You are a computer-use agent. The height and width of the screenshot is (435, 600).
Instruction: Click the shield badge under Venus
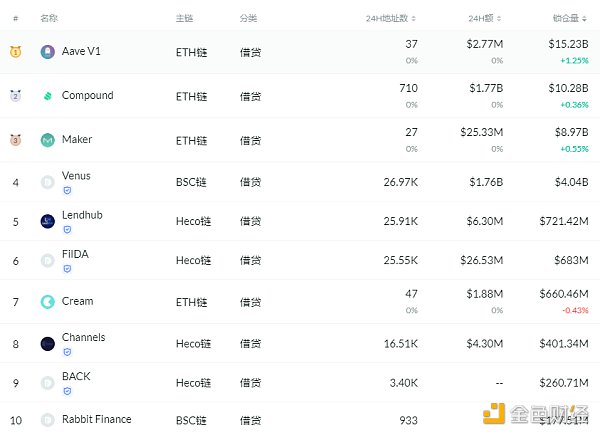pos(67,189)
